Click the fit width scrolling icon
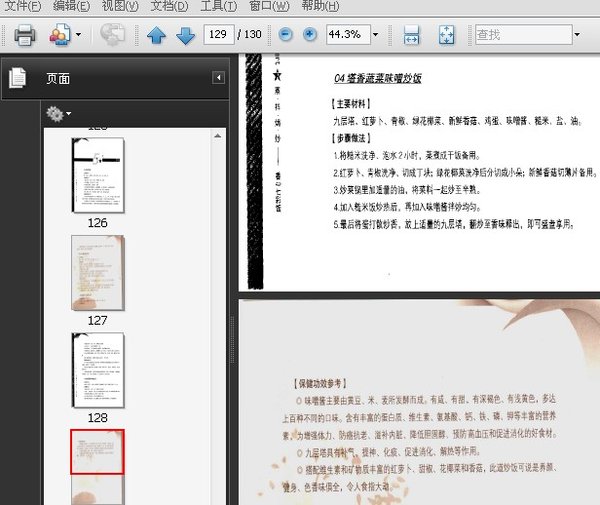The width and height of the screenshot is (600, 505). click(x=411, y=35)
